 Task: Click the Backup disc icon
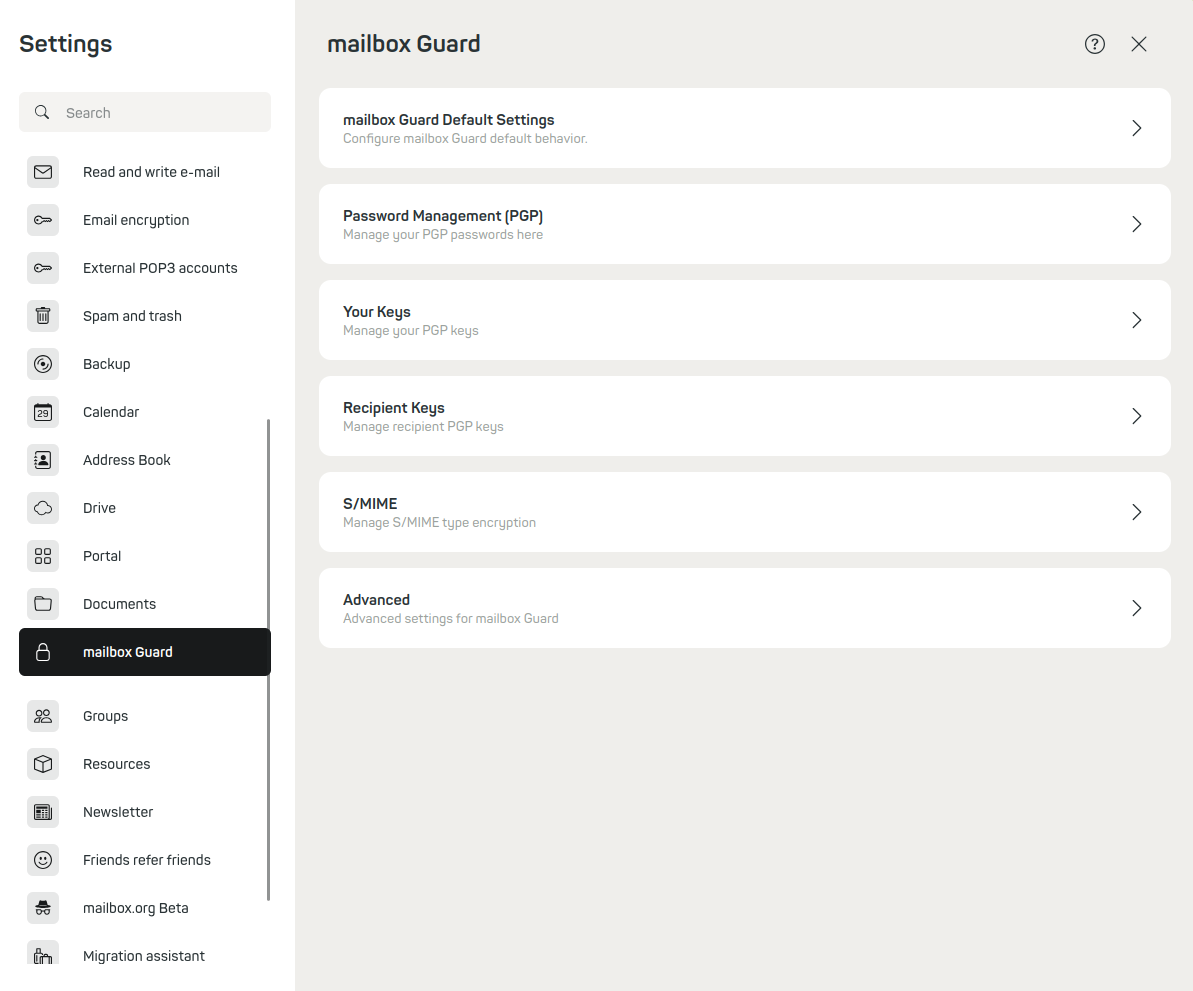tap(43, 364)
